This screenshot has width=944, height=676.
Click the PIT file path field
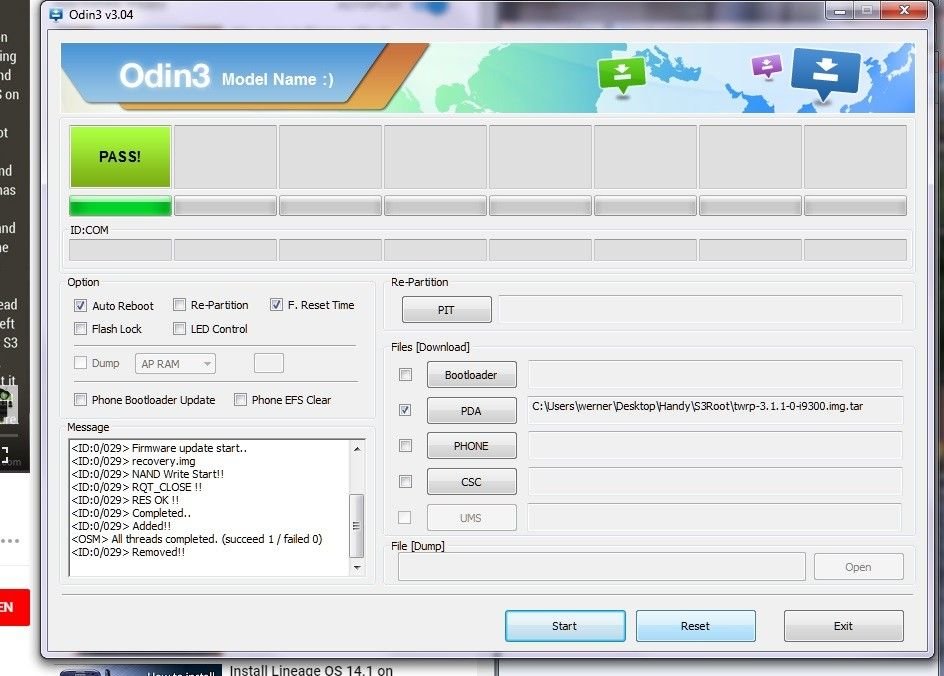point(700,310)
